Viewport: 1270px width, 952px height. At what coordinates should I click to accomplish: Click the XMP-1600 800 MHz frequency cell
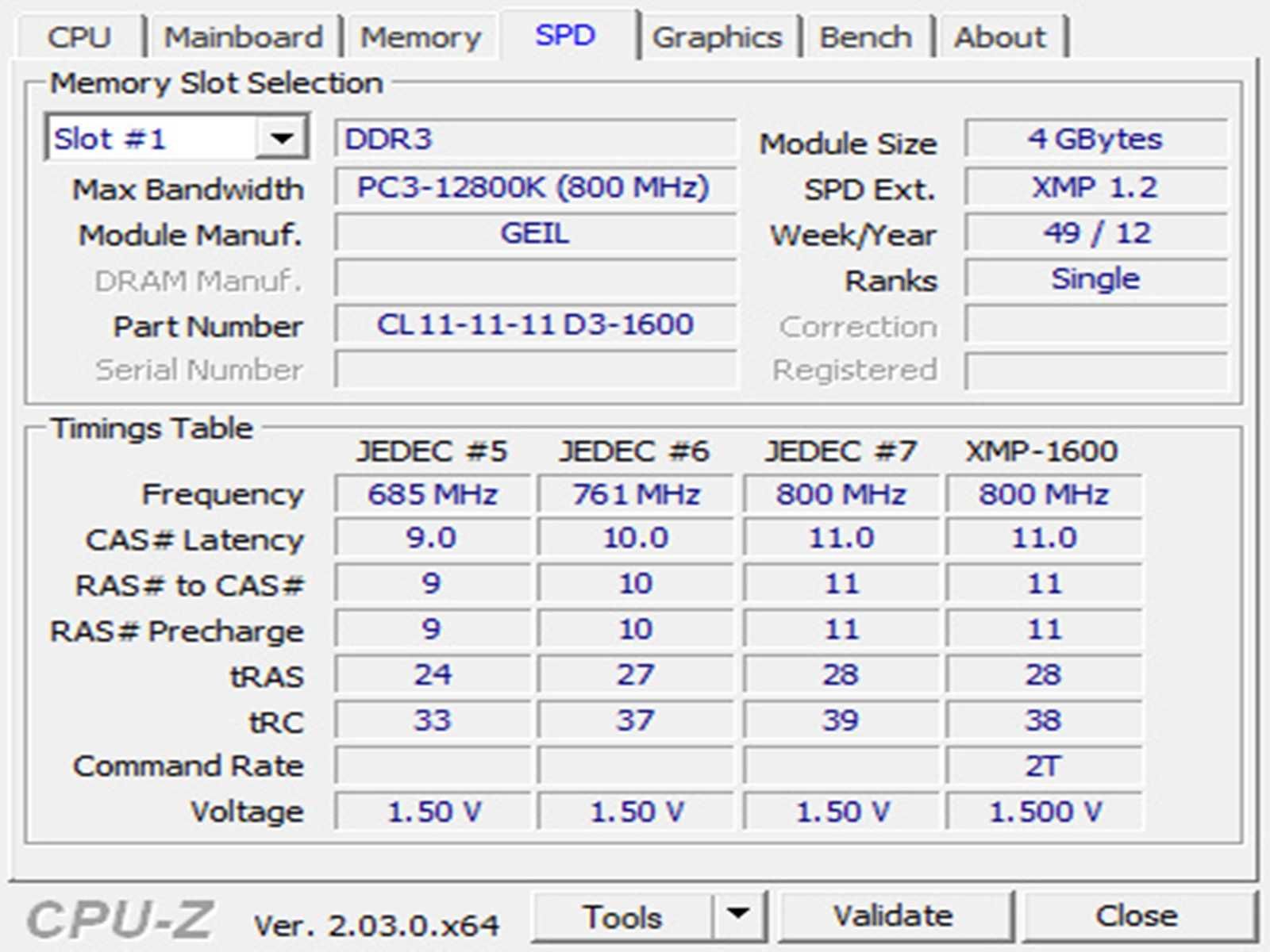coord(1045,494)
